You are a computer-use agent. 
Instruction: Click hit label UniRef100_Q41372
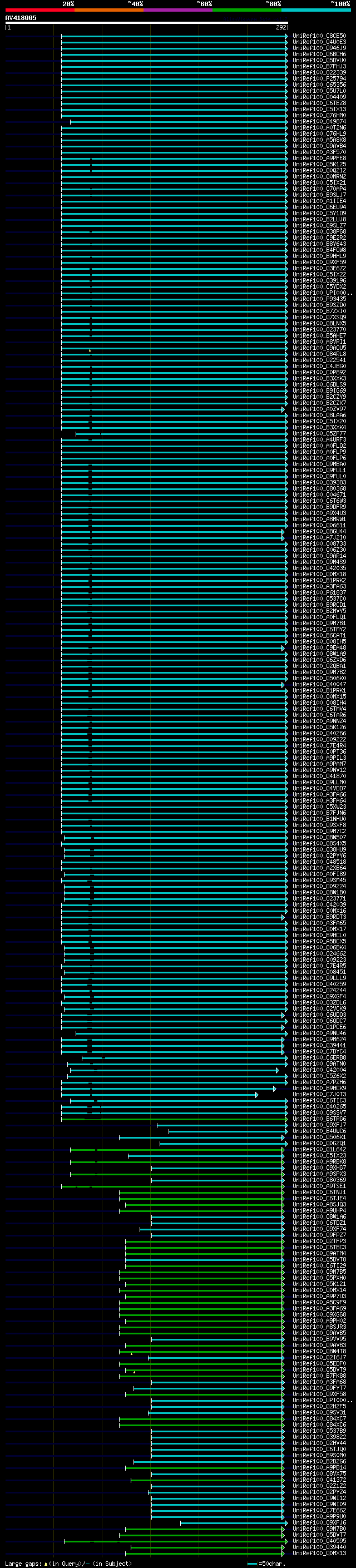319,1480
